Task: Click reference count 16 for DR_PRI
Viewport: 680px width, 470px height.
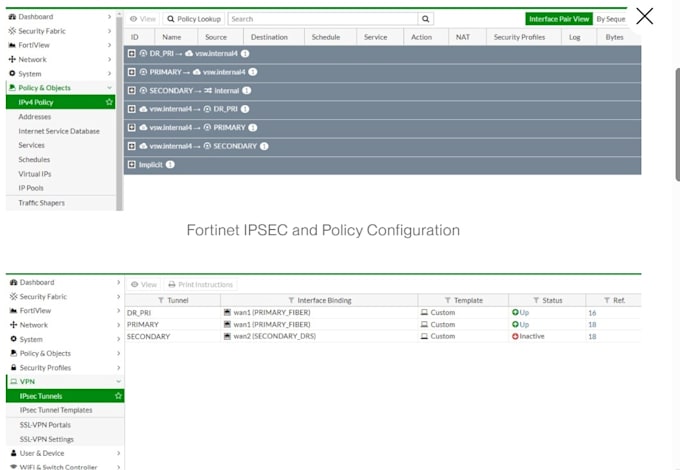Action: tap(592, 313)
